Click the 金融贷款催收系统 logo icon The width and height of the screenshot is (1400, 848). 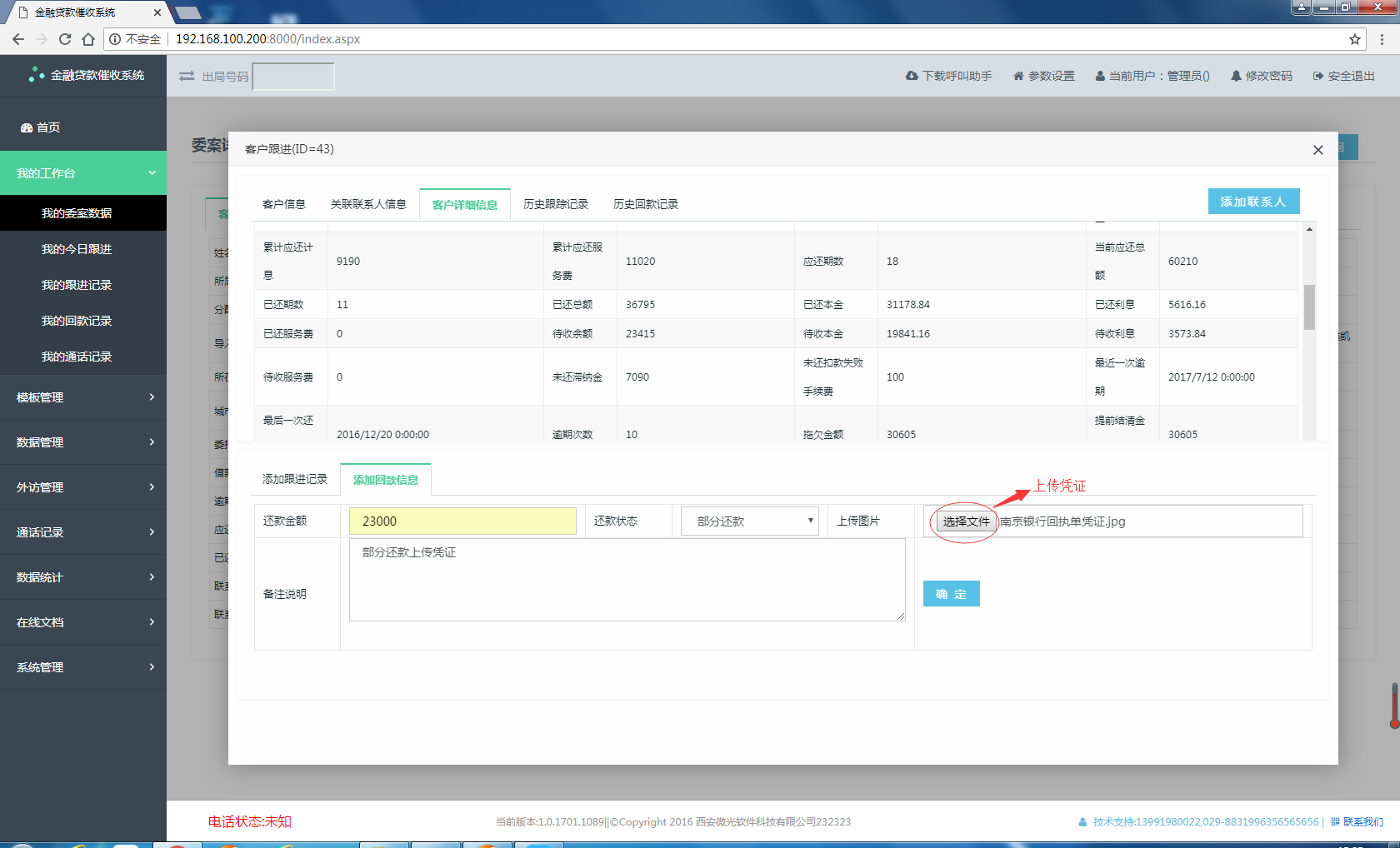point(36,74)
